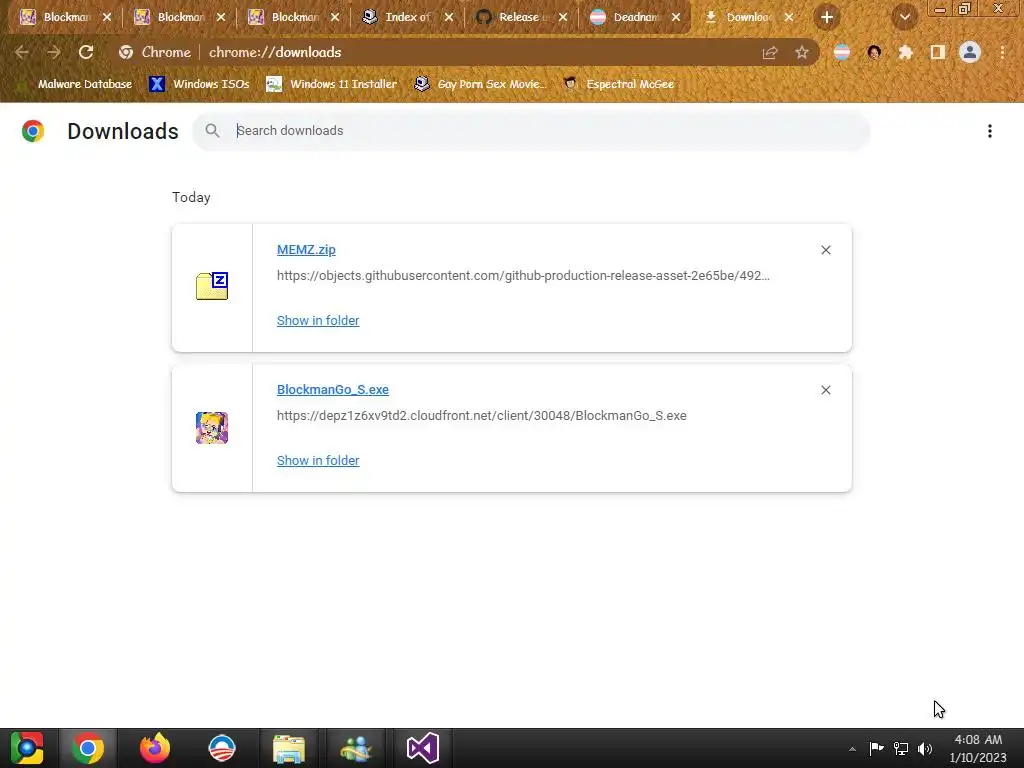
Task: Click the search magnifier icon
Action: [x=212, y=131]
